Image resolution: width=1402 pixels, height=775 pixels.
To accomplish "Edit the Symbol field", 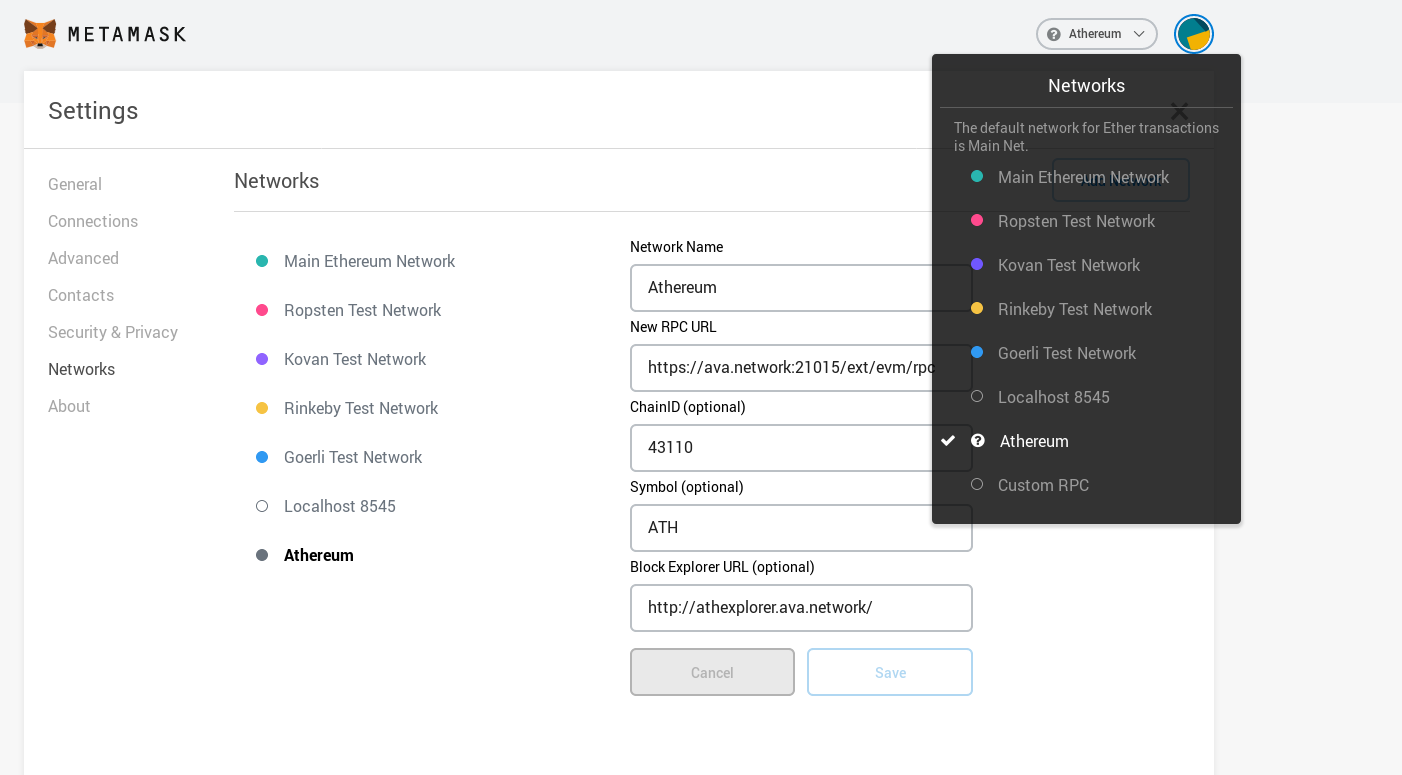I will (x=801, y=528).
